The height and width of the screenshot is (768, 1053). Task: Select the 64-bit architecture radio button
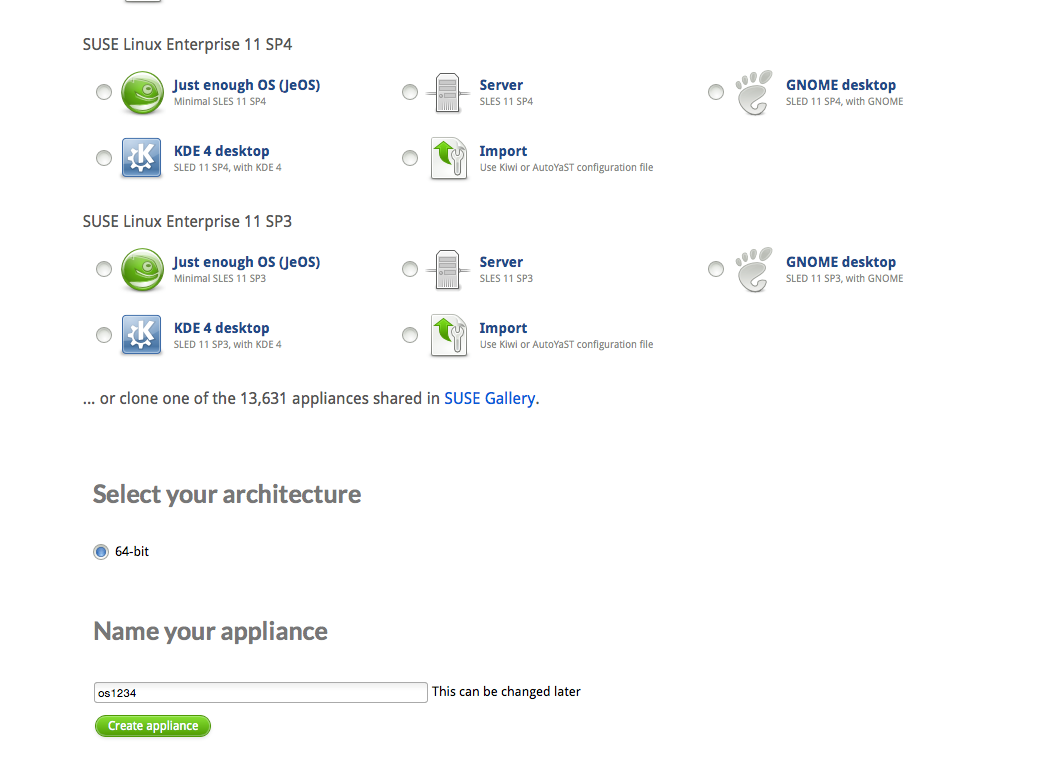tap(101, 552)
